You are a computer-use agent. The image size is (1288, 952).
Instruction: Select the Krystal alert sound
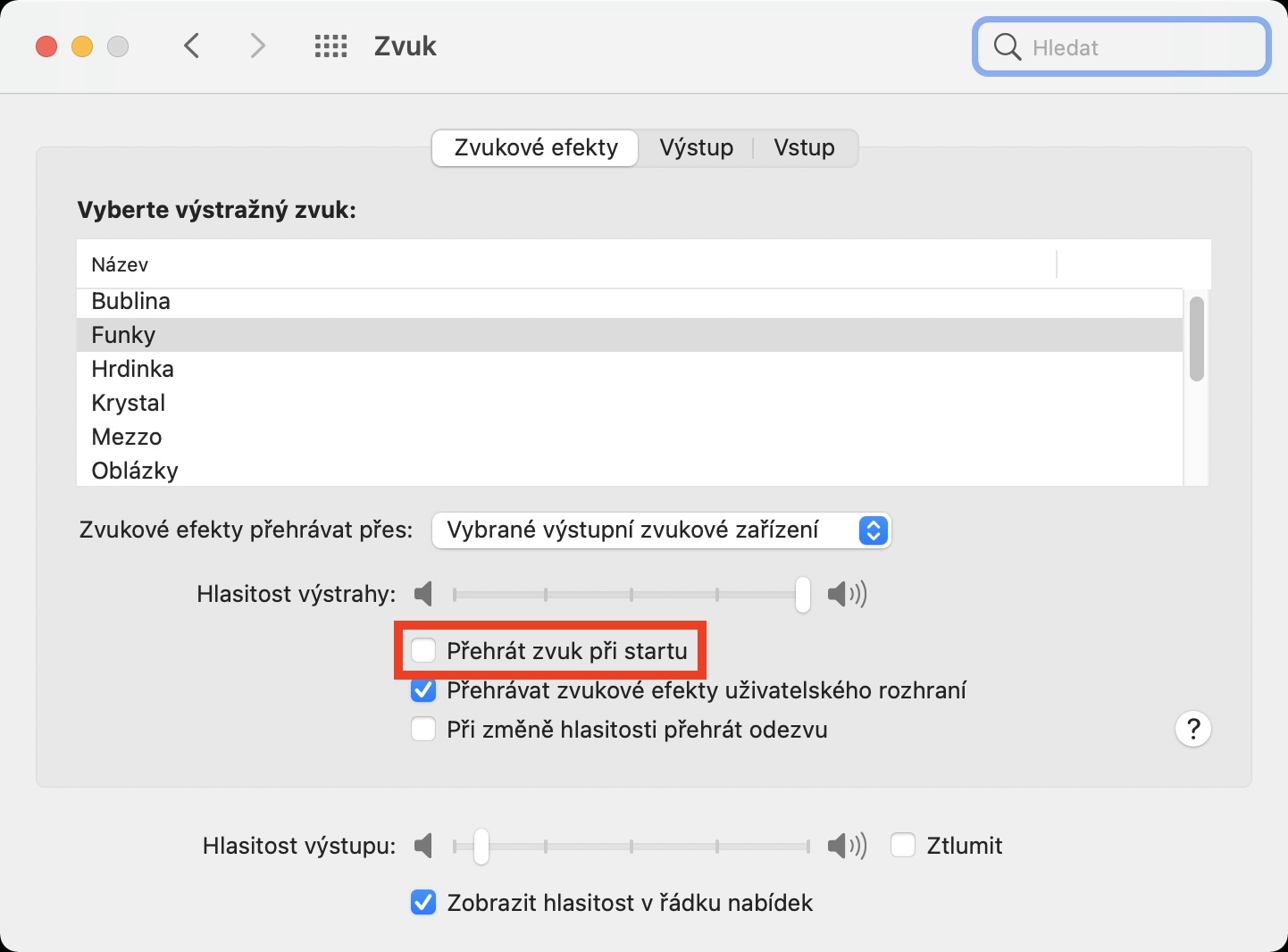(x=129, y=403)
